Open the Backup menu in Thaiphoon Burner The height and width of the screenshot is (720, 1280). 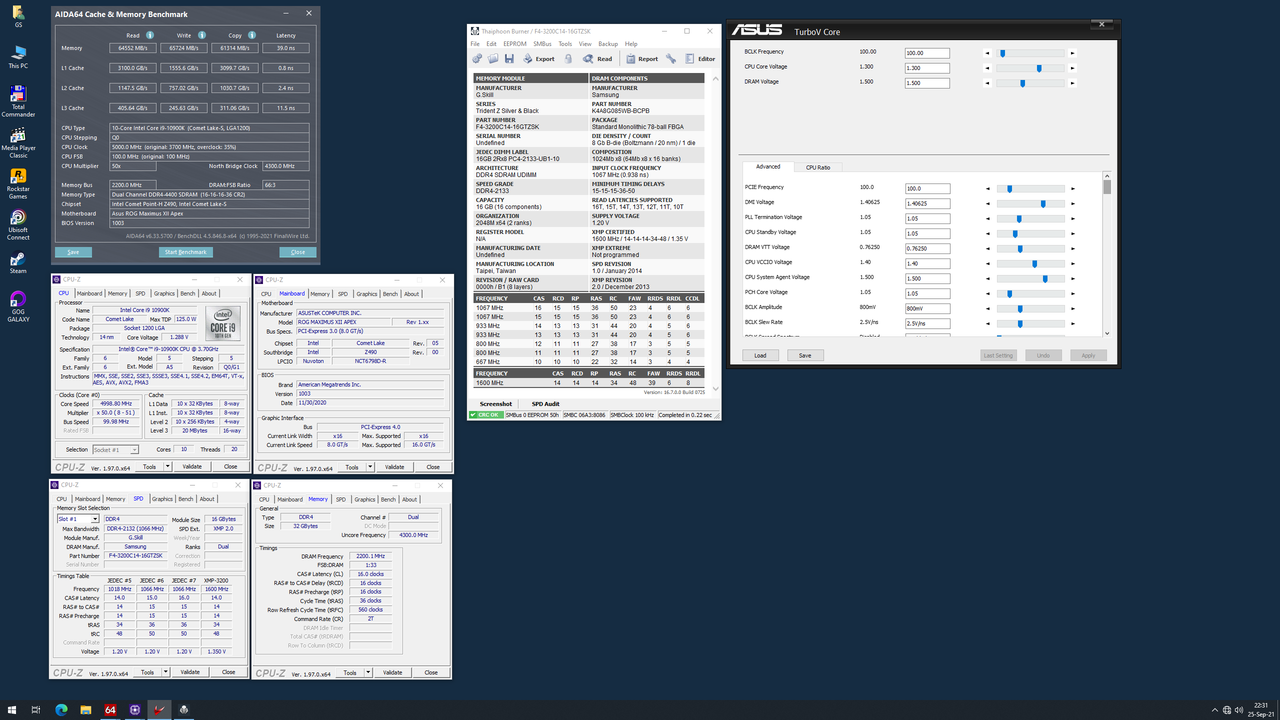click(608, 44)
